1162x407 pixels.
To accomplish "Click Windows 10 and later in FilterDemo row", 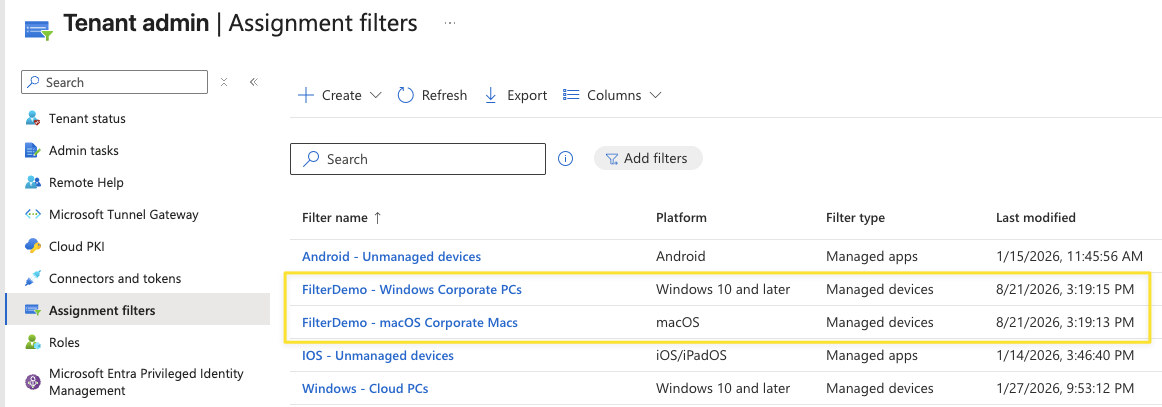I will pos(723,289).
